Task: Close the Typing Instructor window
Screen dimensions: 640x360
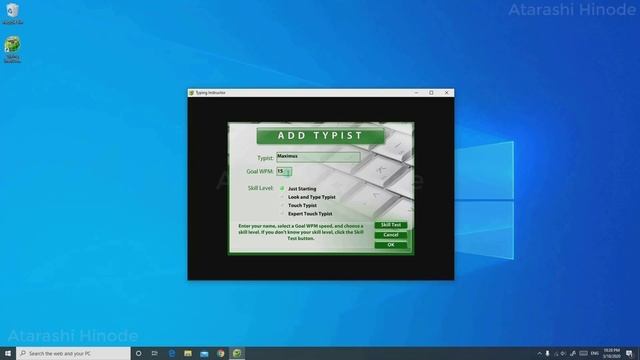Action: coord(447,93)
